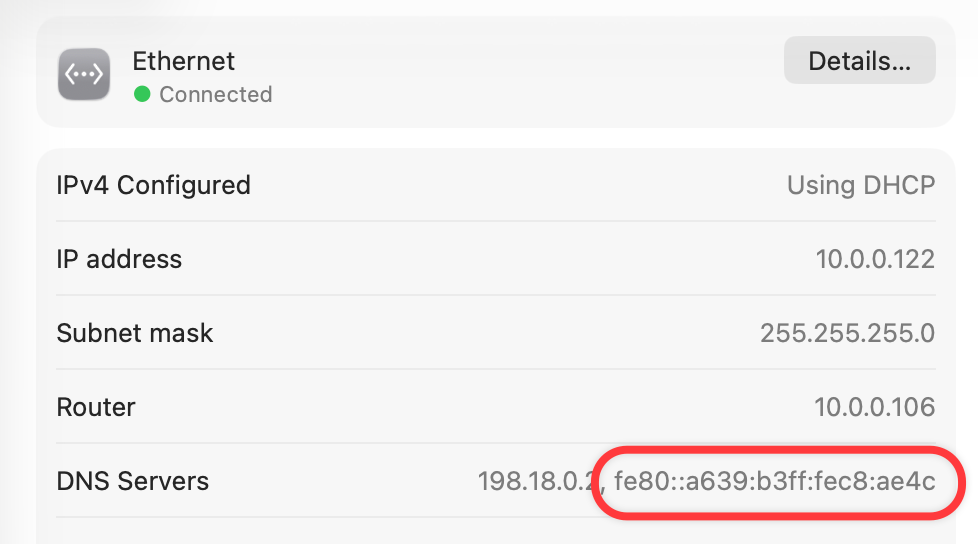Viewport: 978px width, 544px height.
Task: Click the IPv4 Configured row label
Action: pyautogui.click(x=153, y=185)
